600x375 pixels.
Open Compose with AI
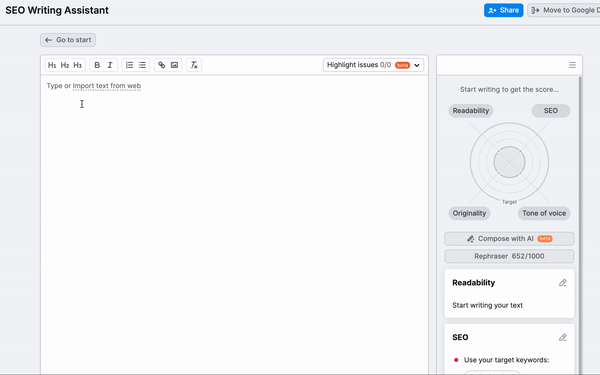[x=509, y=239]
